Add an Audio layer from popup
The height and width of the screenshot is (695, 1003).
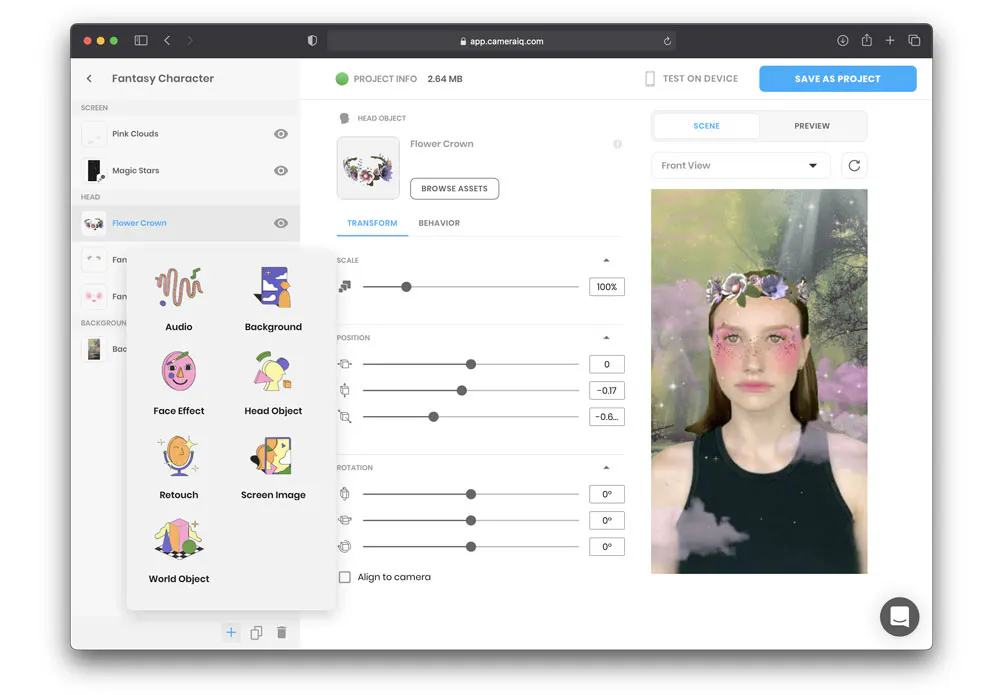(178, 299)
